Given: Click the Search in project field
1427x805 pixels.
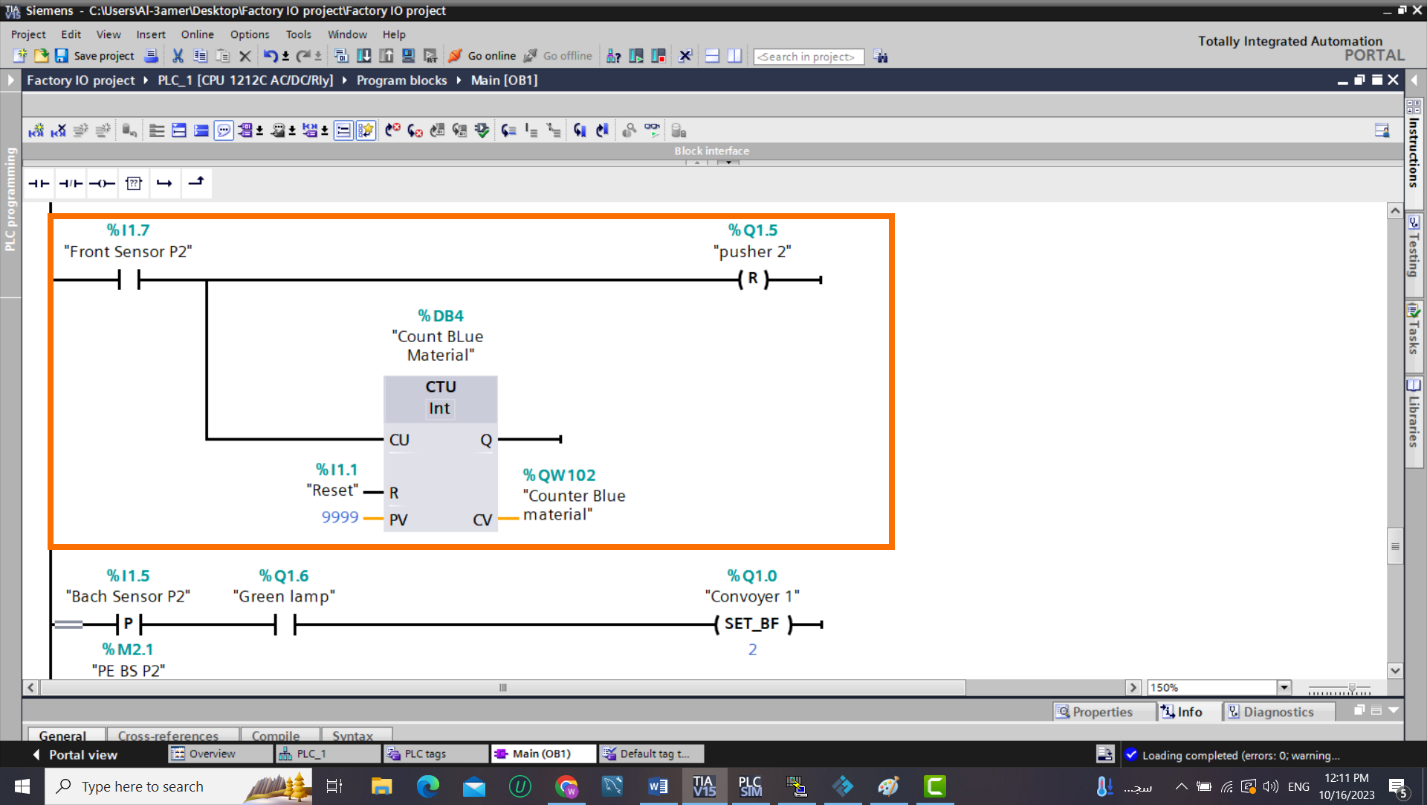Looking at the screenshot, I should (809, 57).
